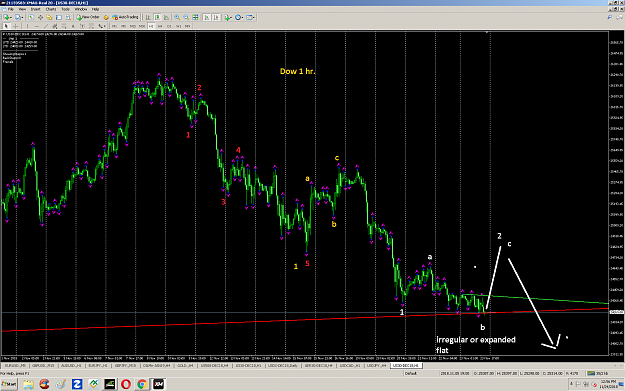This screenshot has height=391, width=625.
Task: Select the trendline drawing tool
Action: [46, 26]
